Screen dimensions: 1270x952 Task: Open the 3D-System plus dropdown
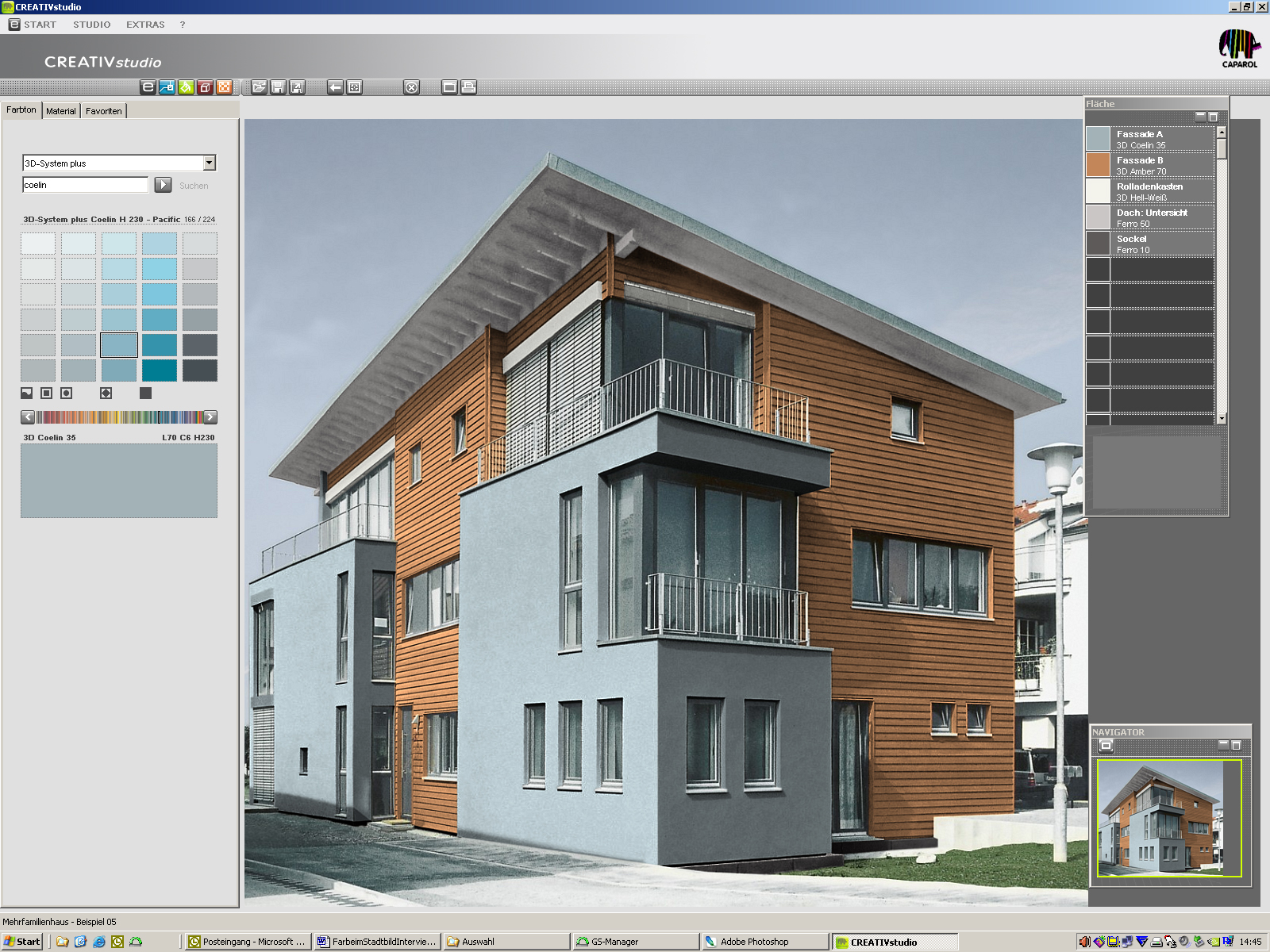[210, 163]
